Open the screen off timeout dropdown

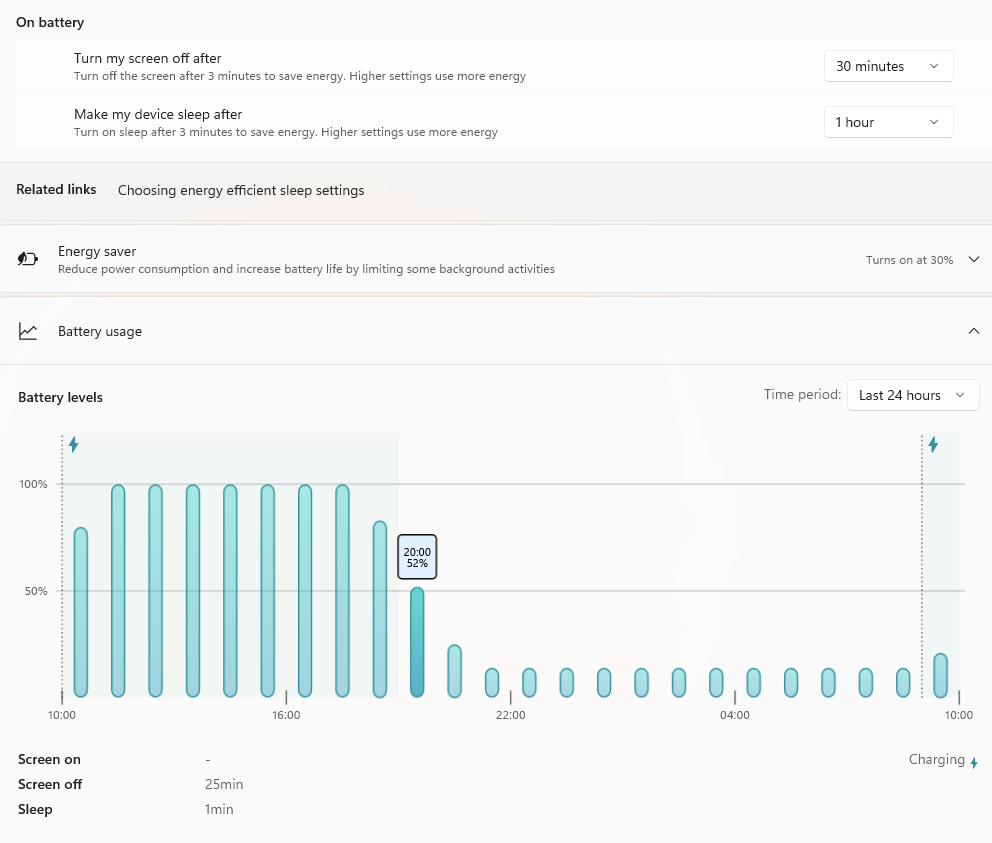pos(888,66)
